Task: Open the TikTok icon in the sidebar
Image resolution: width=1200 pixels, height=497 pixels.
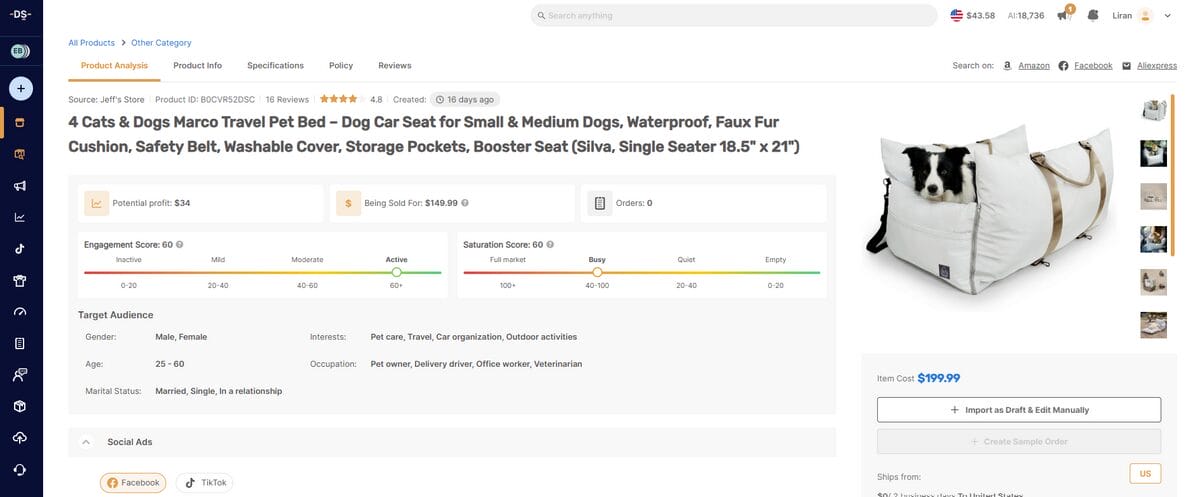Action: coord(20,249)
